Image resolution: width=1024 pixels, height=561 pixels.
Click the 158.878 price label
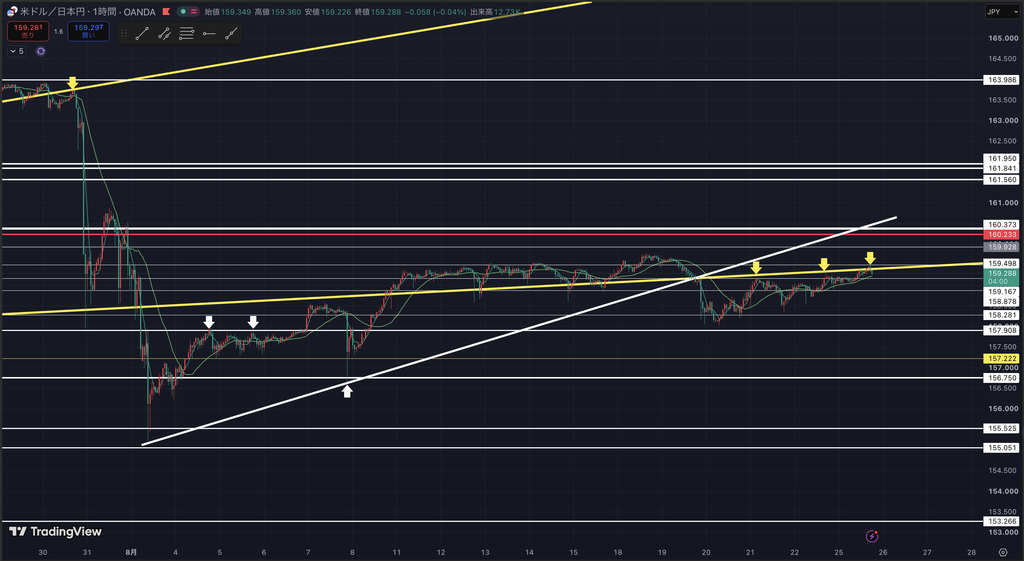pos(1002,302)
